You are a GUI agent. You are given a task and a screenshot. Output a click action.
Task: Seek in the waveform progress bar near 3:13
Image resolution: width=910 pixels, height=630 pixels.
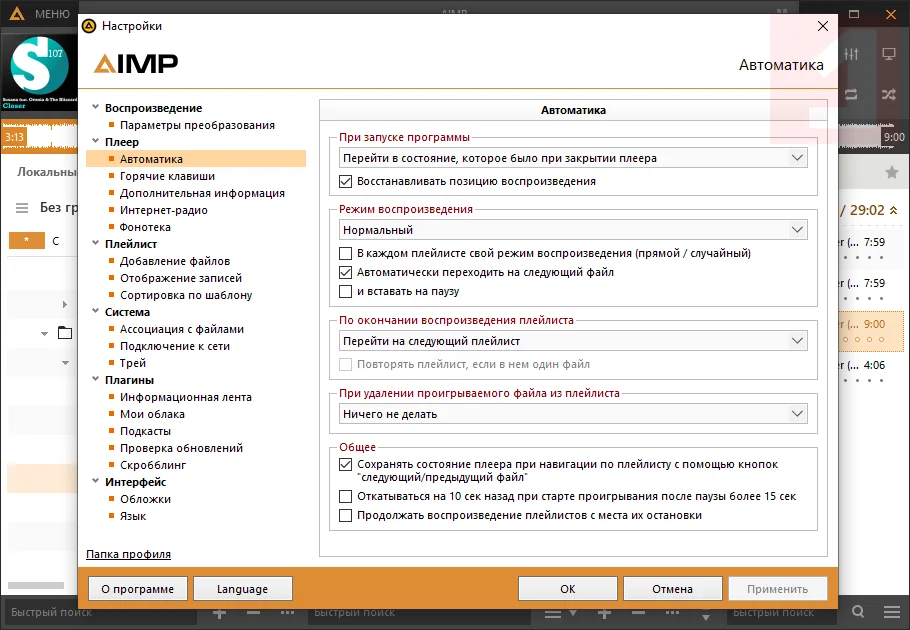pos(39,137)
